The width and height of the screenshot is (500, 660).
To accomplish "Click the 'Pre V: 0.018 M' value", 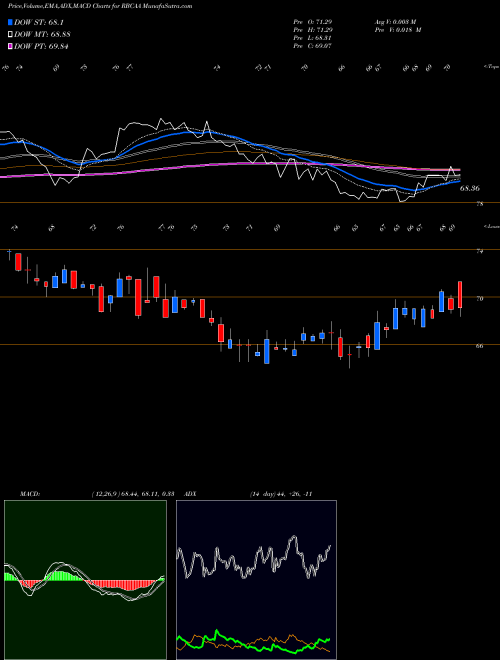I will pyautogui.click(x=397, y=30).
